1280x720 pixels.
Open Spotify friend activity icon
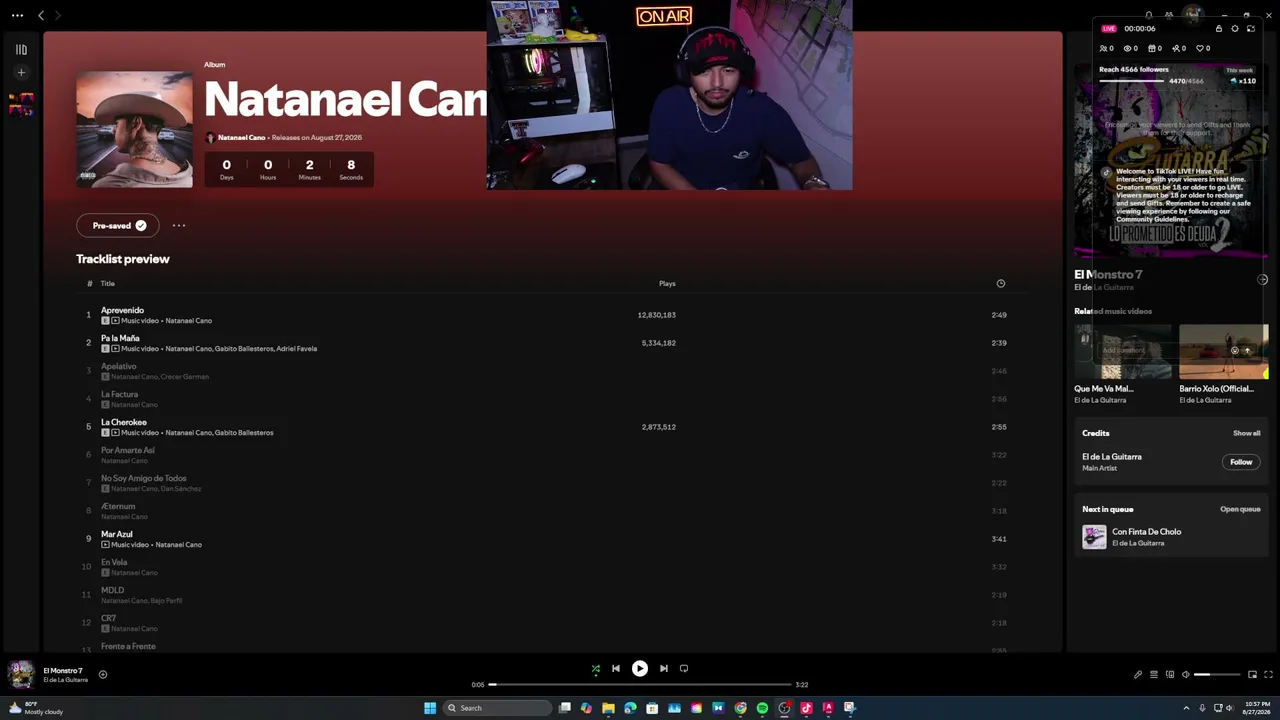(1169, 15)
